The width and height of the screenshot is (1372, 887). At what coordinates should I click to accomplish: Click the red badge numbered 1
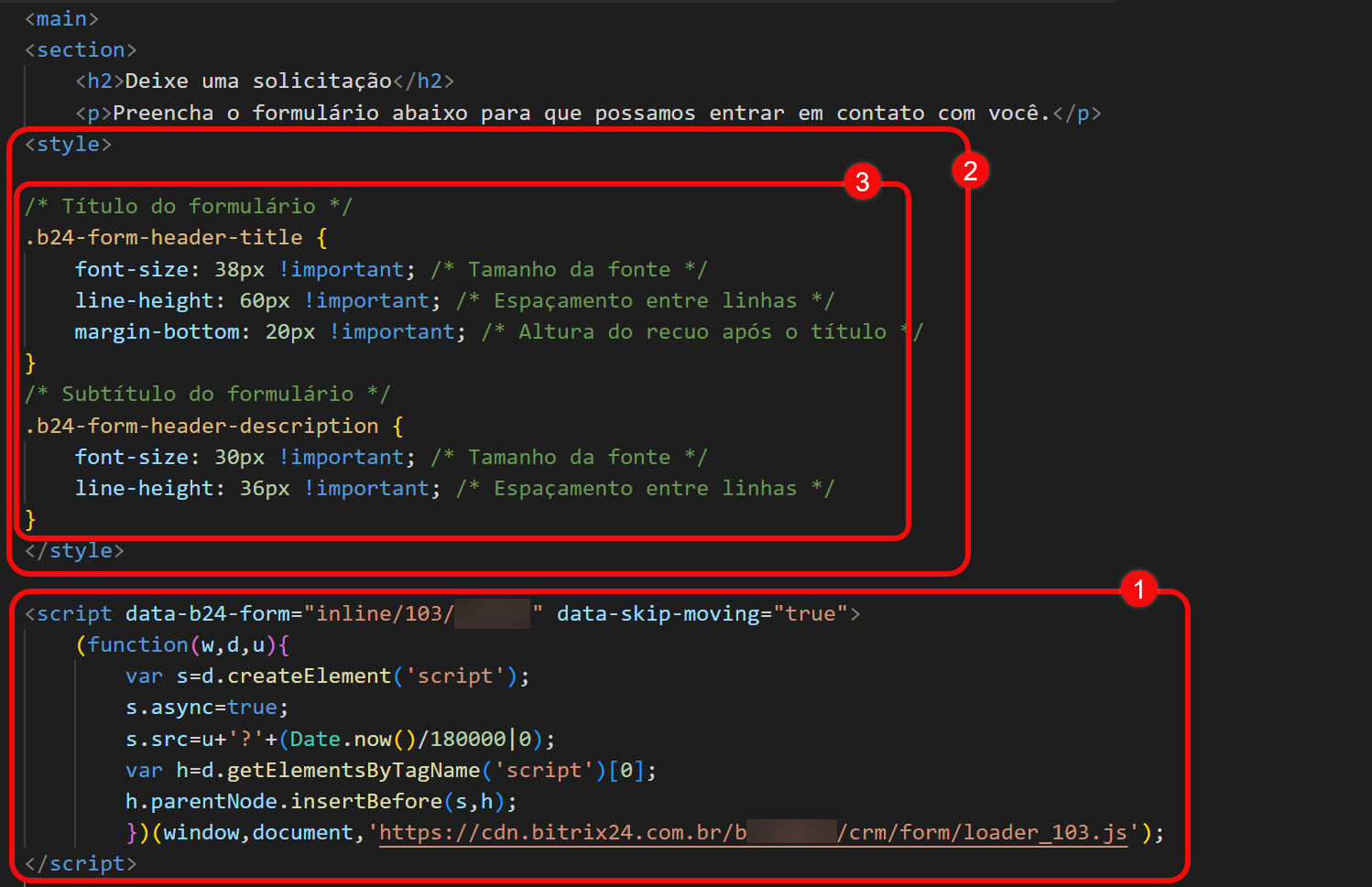click(x=1138, y=590)
